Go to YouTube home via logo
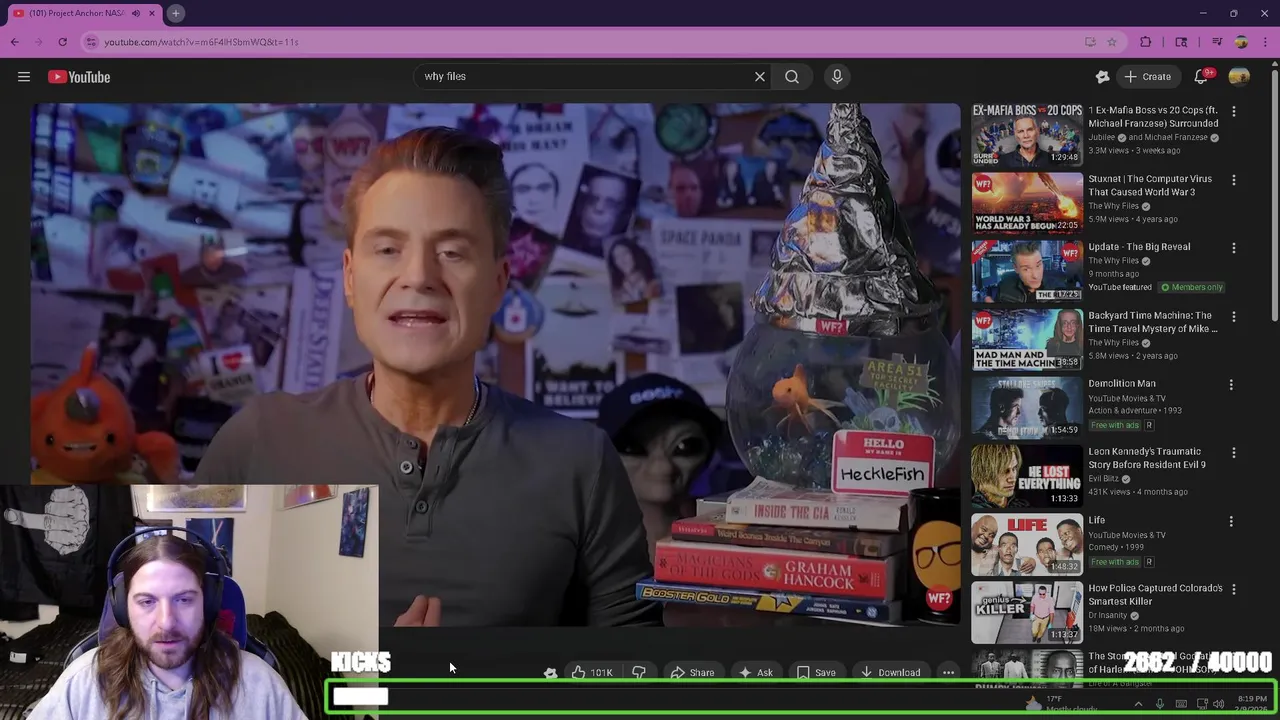 tap(79, 77)
